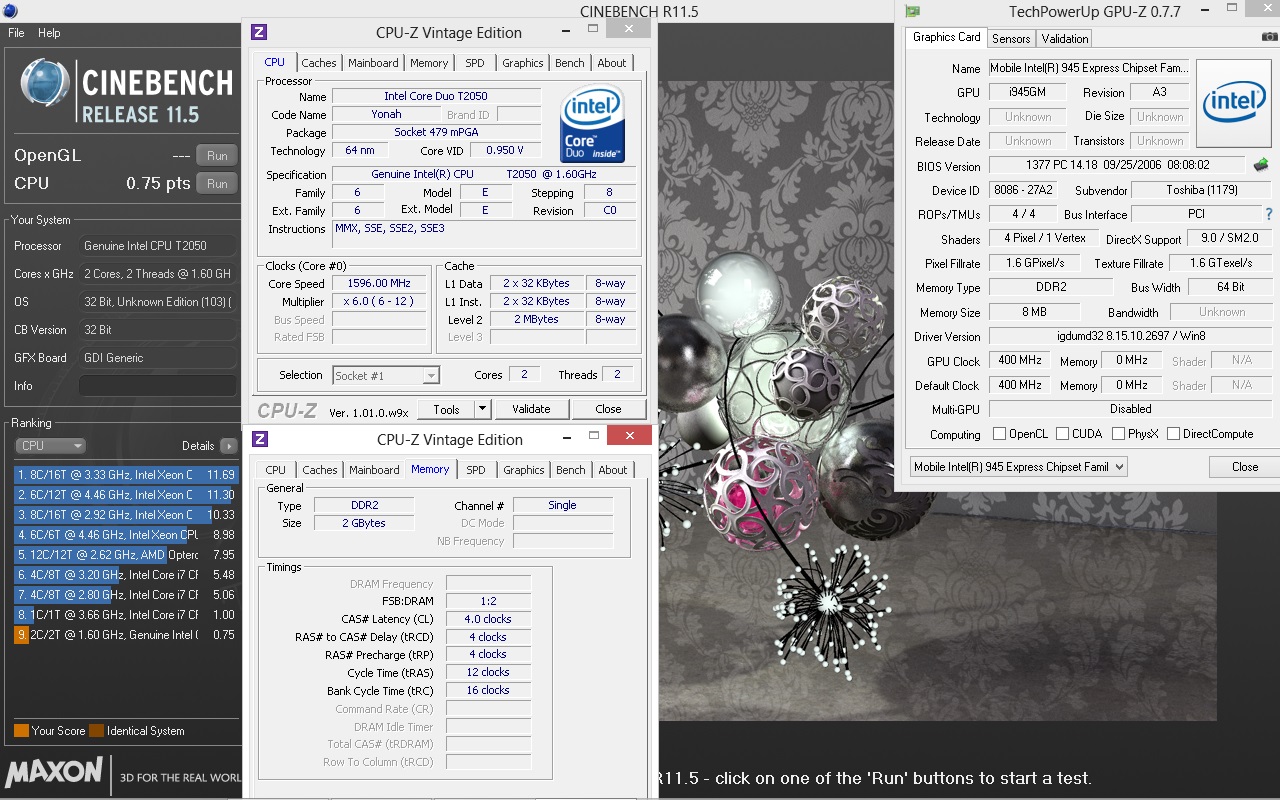Open Bench tab in CPU-Z processor window
1280x800 pixels.
(570, 63)
